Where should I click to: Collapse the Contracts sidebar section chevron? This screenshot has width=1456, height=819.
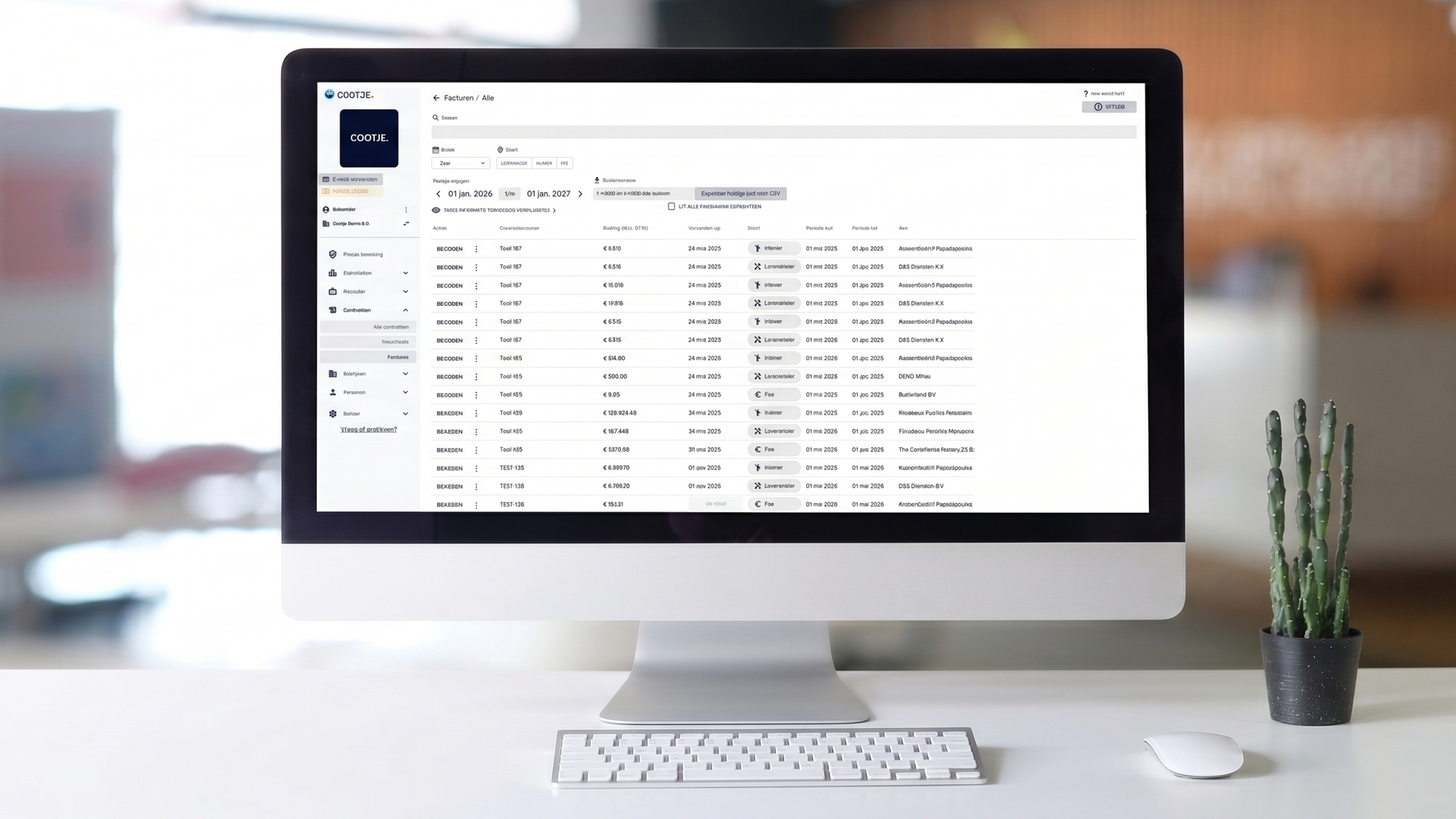405,310
